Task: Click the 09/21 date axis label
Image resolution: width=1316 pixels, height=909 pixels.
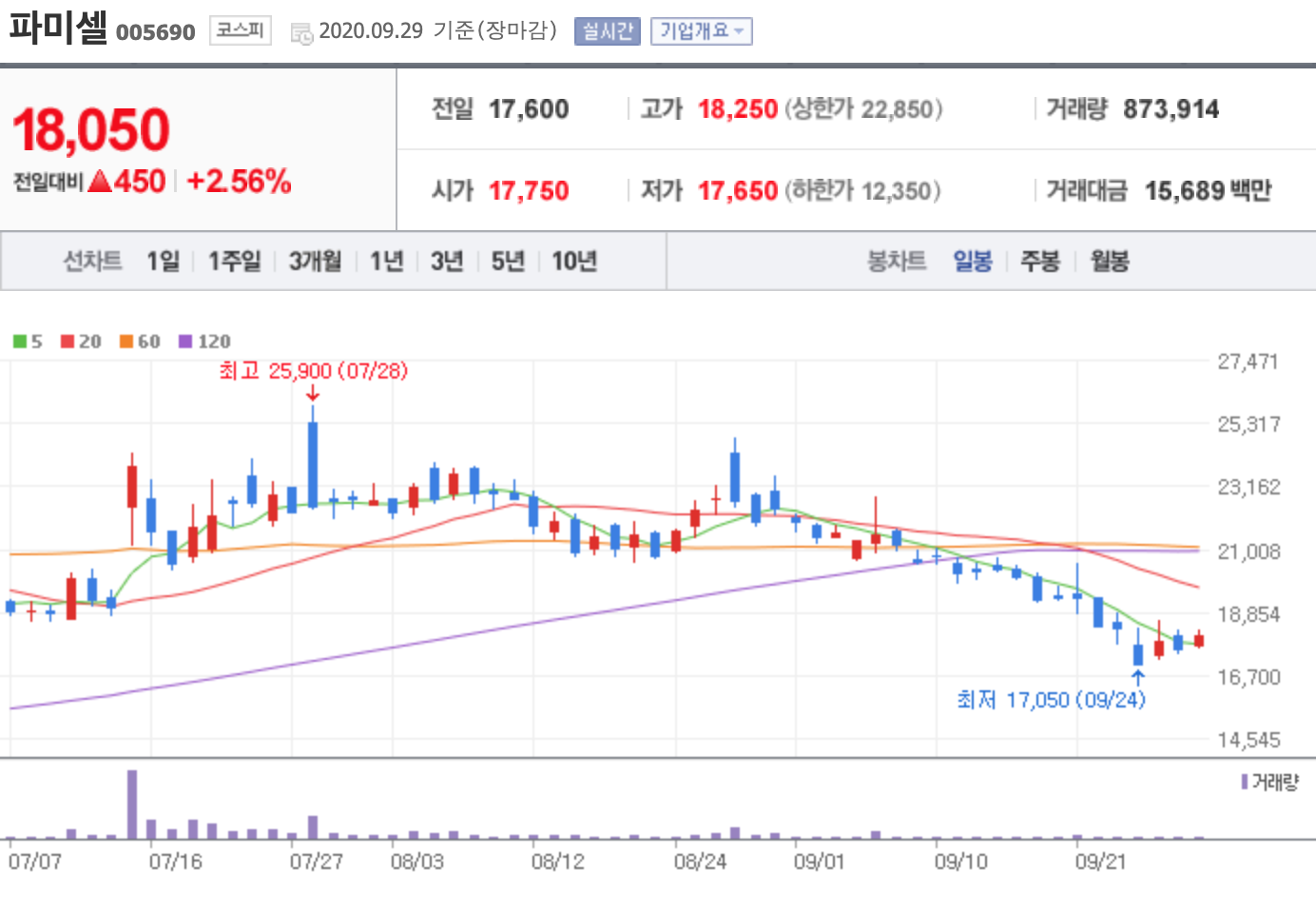Action: (1100, 861)
